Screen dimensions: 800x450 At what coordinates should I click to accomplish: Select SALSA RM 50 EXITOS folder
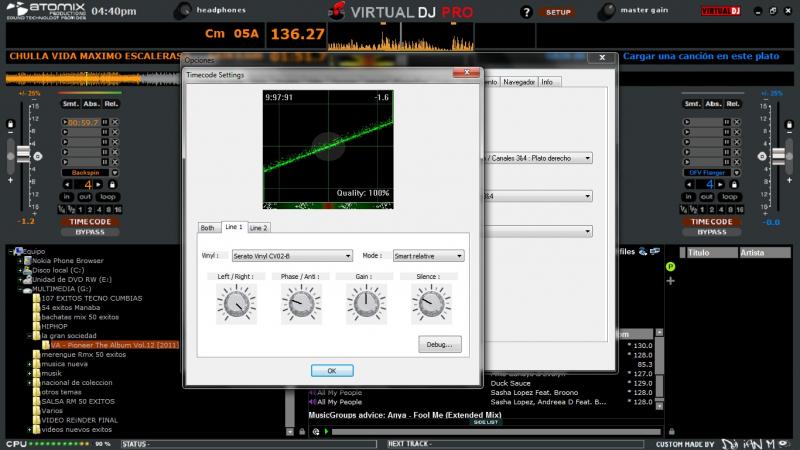78,402
